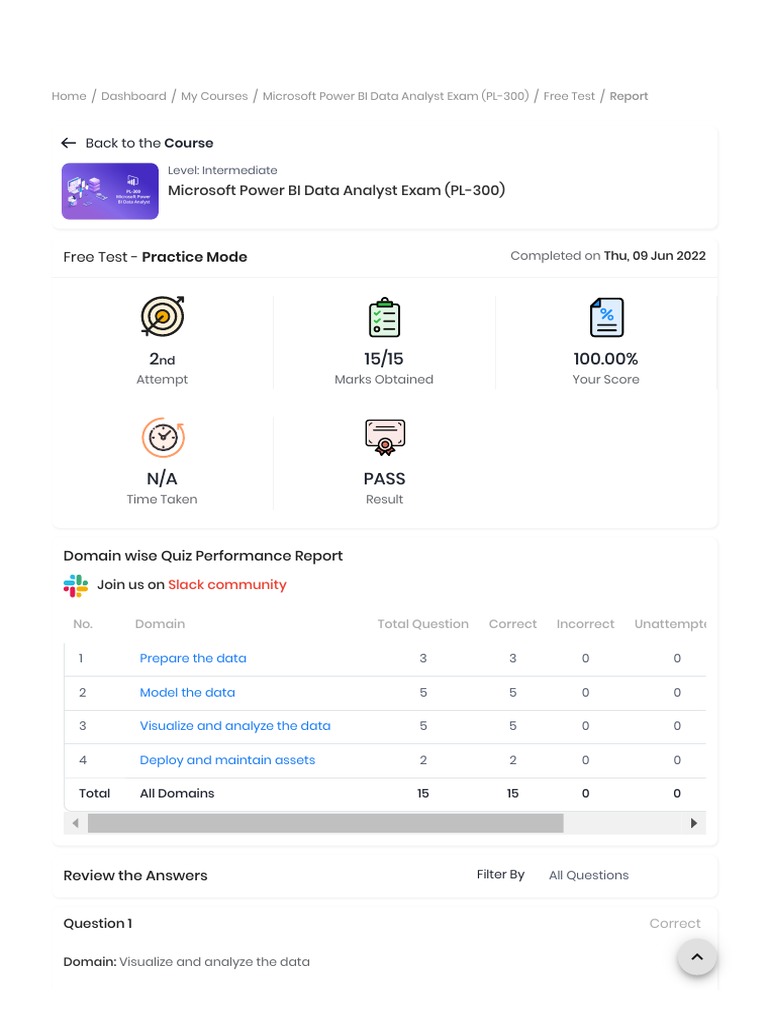Click the PASS certificate icon
Image resolution: width=768 pixels, height=1024 pixels.
click(x=384, y=438)
